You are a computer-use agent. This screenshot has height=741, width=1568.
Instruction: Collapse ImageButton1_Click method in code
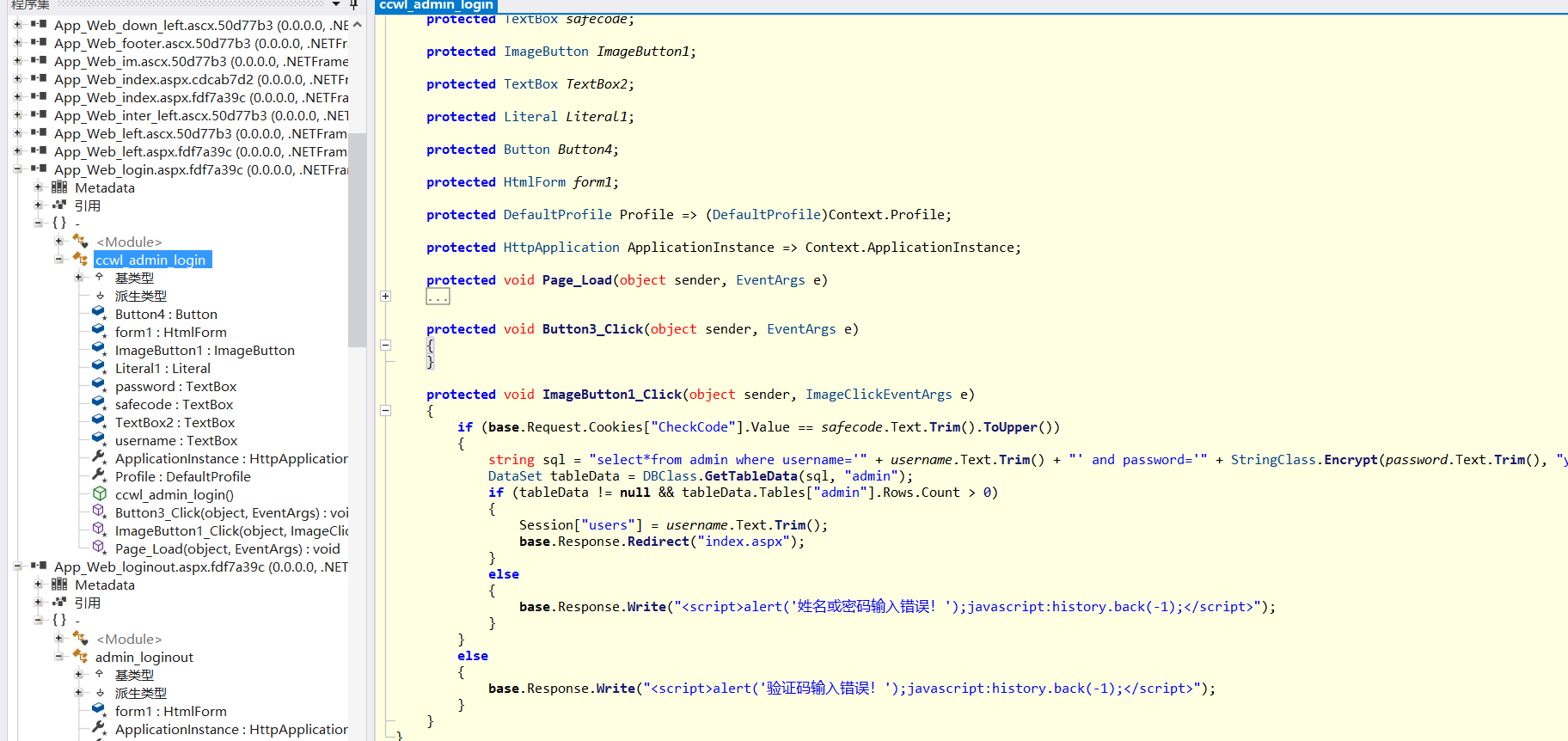coord(386,411)
